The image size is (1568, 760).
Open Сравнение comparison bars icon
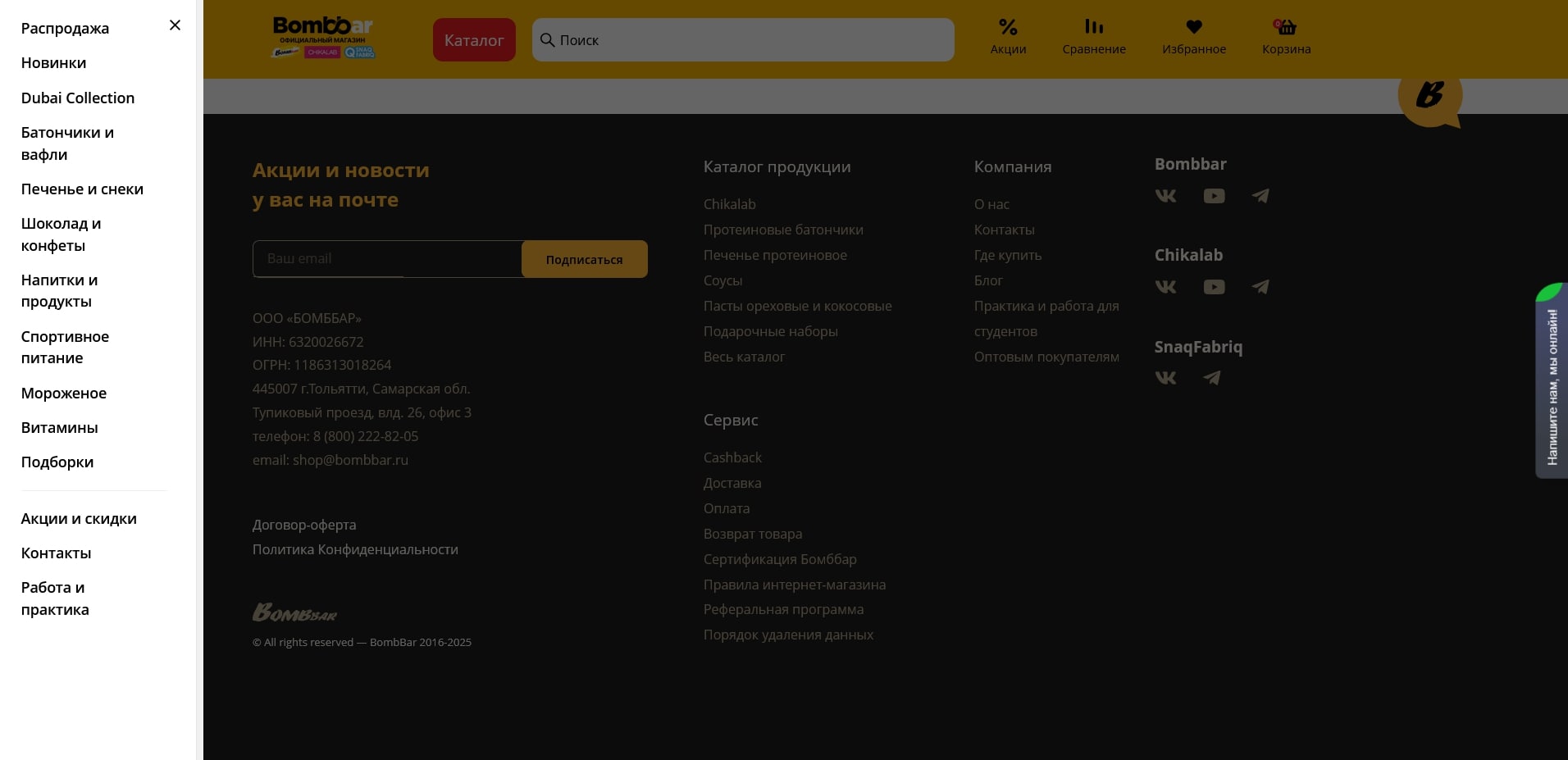tap(1093, 28)
